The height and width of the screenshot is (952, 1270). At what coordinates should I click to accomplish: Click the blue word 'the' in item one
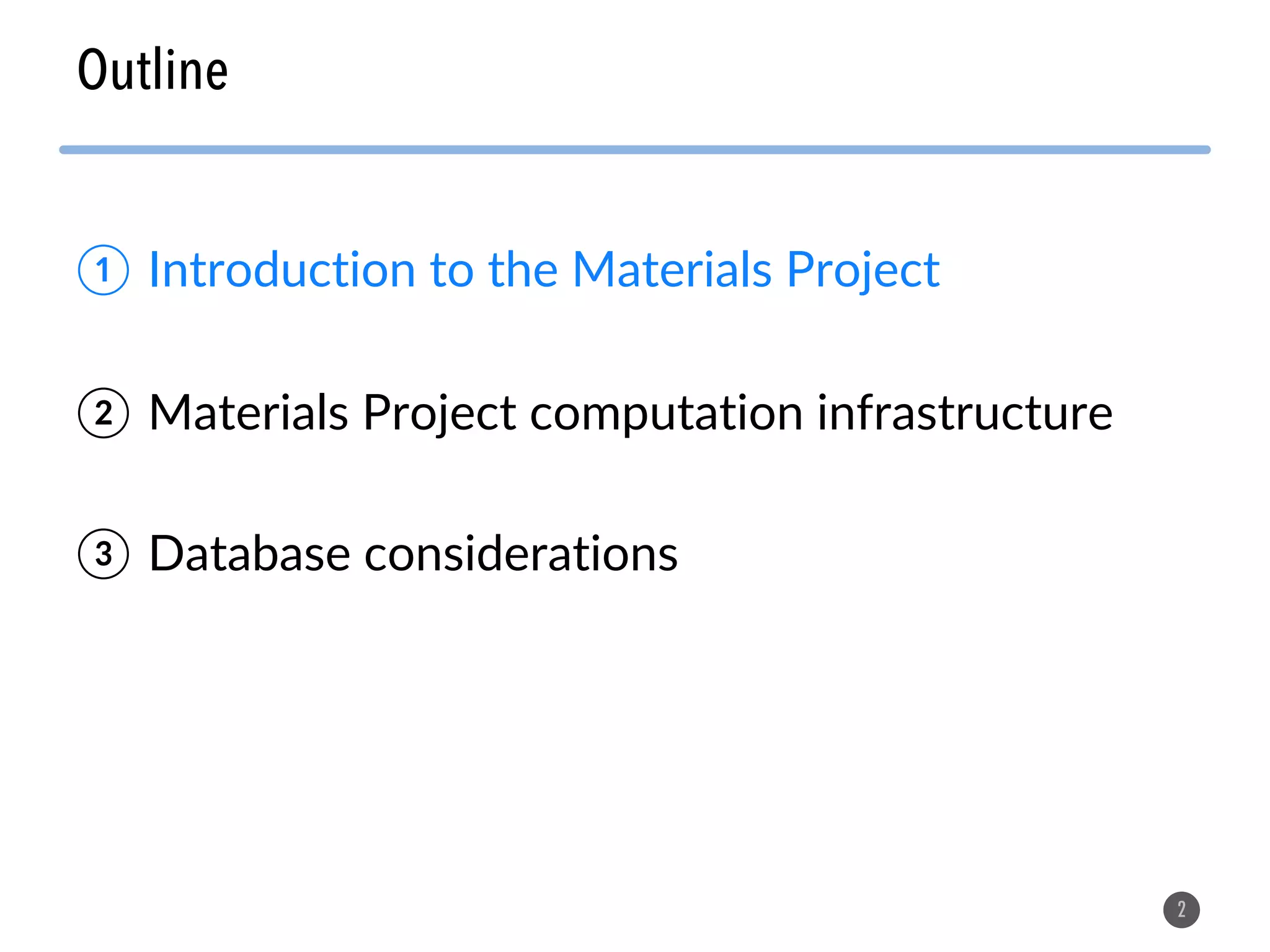click(x=523, y=270)
